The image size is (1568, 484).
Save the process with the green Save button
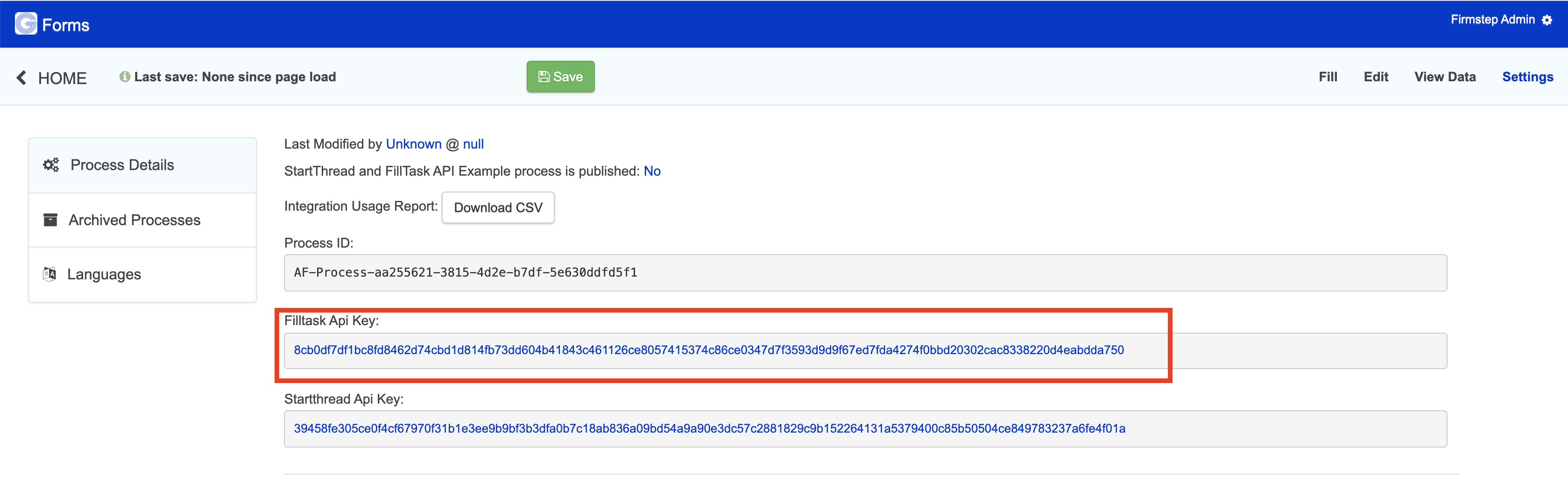(561, 77)
